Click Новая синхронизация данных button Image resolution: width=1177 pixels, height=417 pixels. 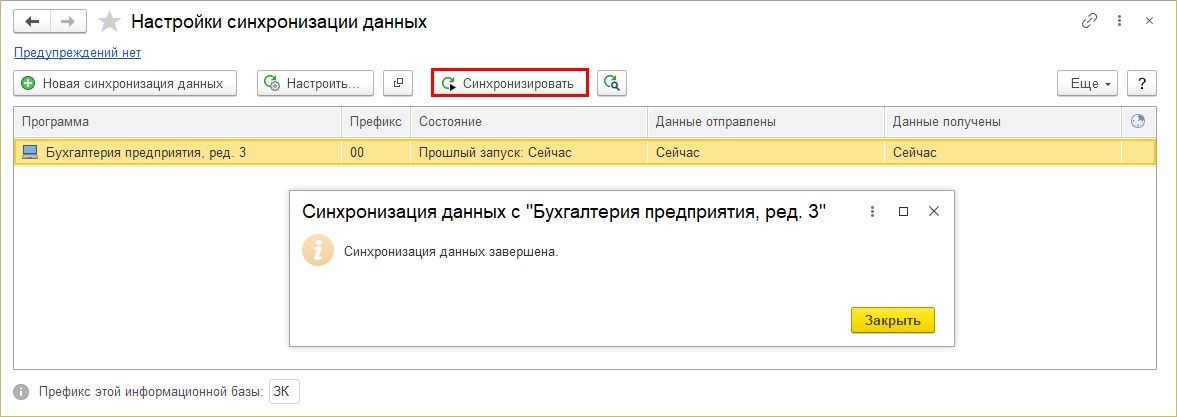coord(125,83)
